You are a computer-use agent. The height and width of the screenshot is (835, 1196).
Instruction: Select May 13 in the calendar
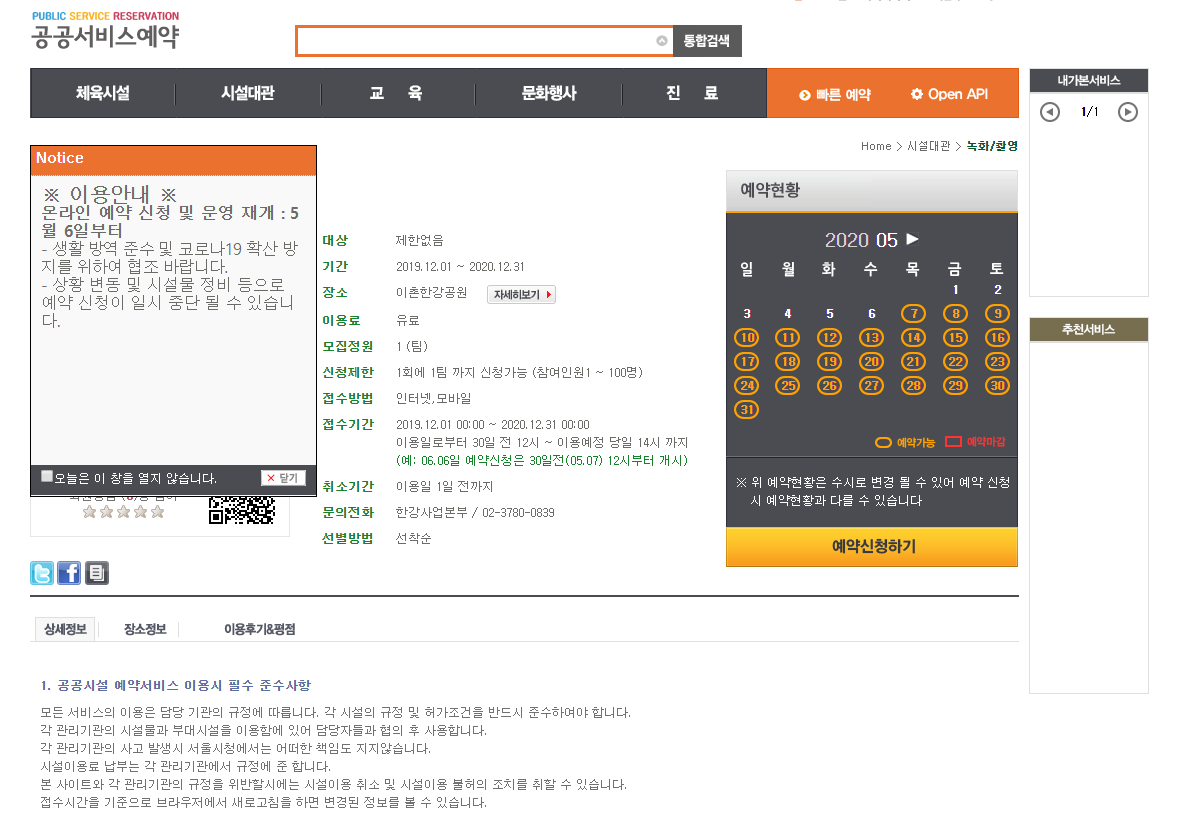click(872, 338)
